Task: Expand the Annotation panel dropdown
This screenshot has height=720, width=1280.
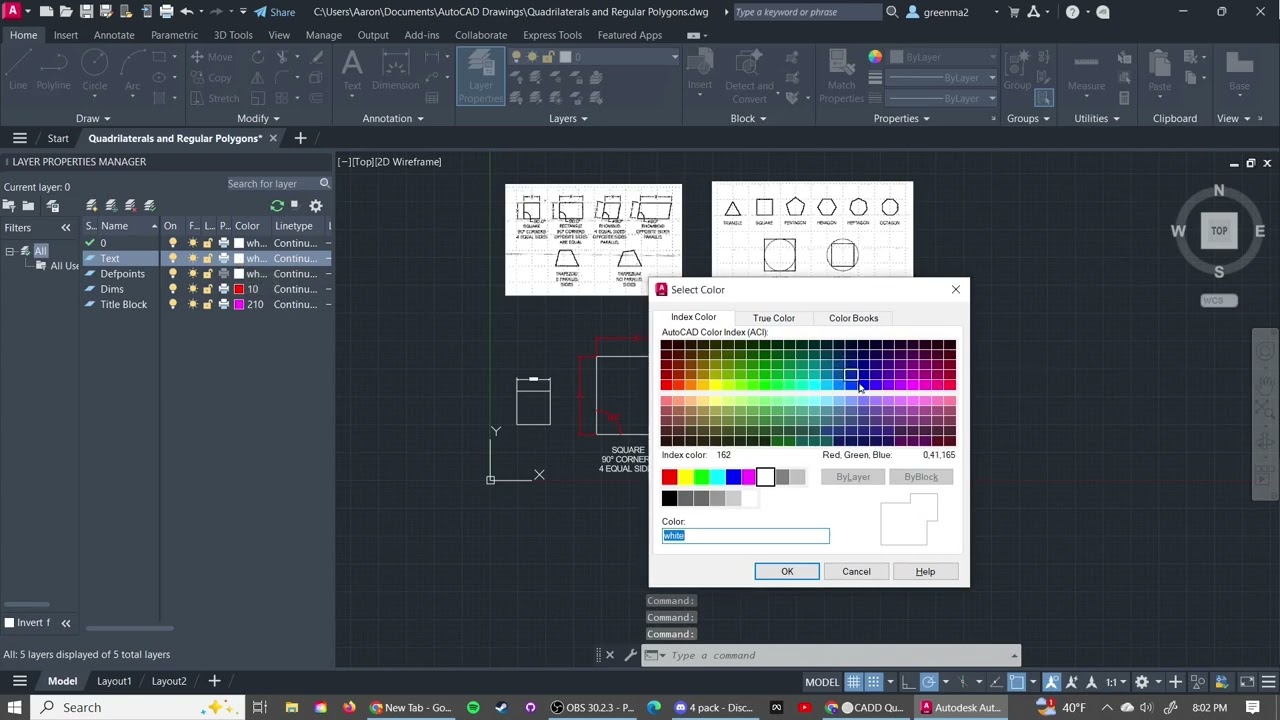Action: tap(393, 119)
